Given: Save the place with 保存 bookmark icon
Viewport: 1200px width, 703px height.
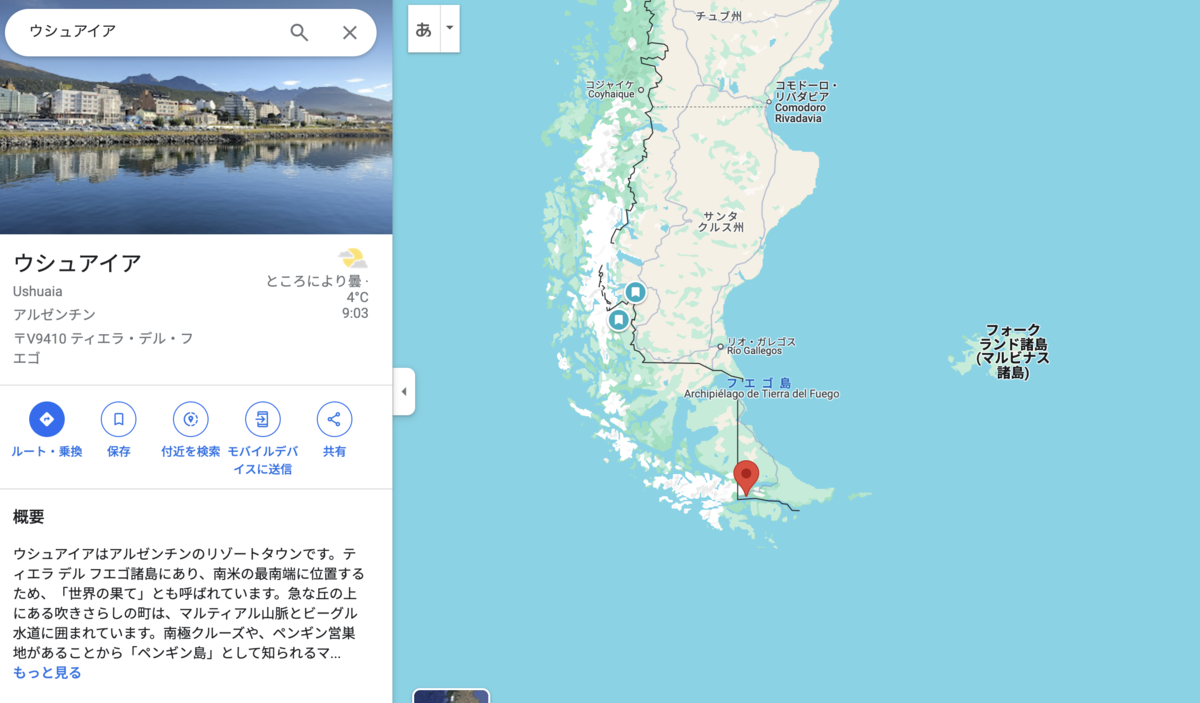Looking at the screenshot, I should coord(119,419).
